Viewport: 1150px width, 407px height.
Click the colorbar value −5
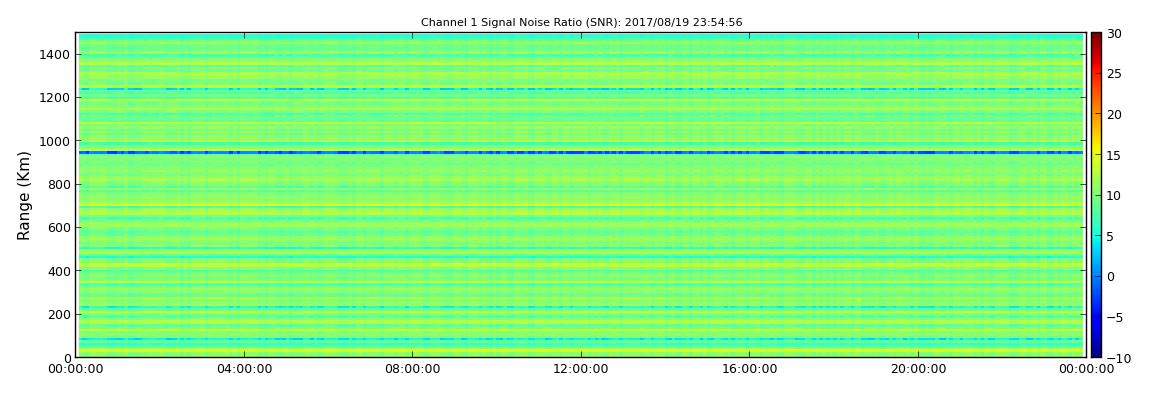click(1114, 318)
